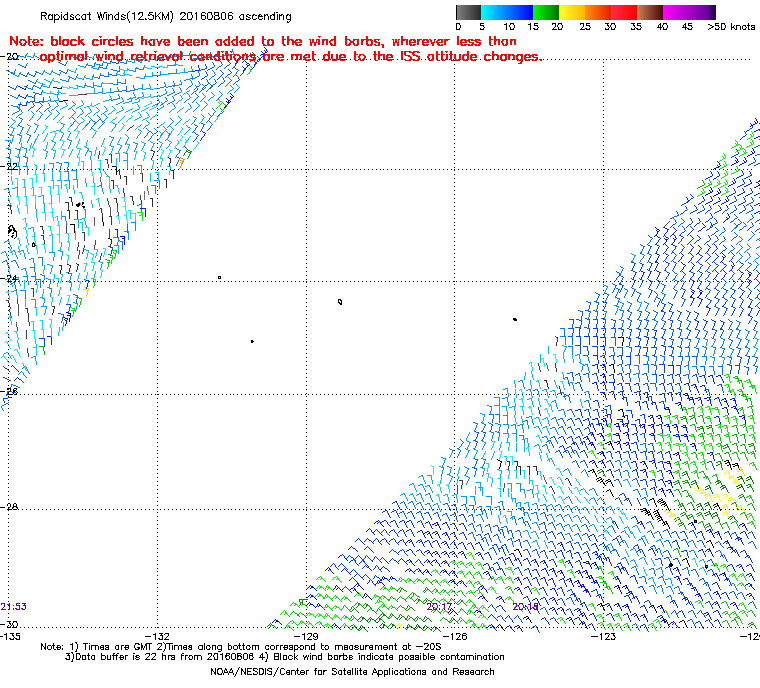Click the '20:18' swath time stamp
This screenshot has width=760, height=688.
point(525,607)
